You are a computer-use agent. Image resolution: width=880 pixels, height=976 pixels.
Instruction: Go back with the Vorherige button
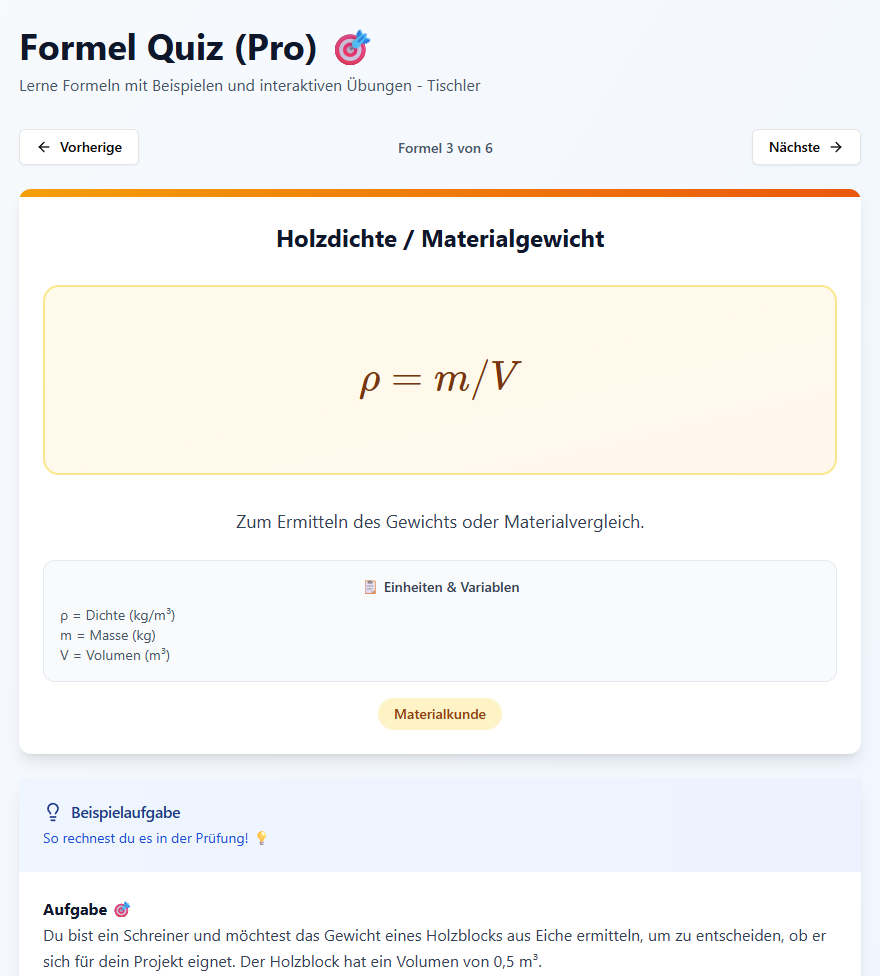[79, 147]
